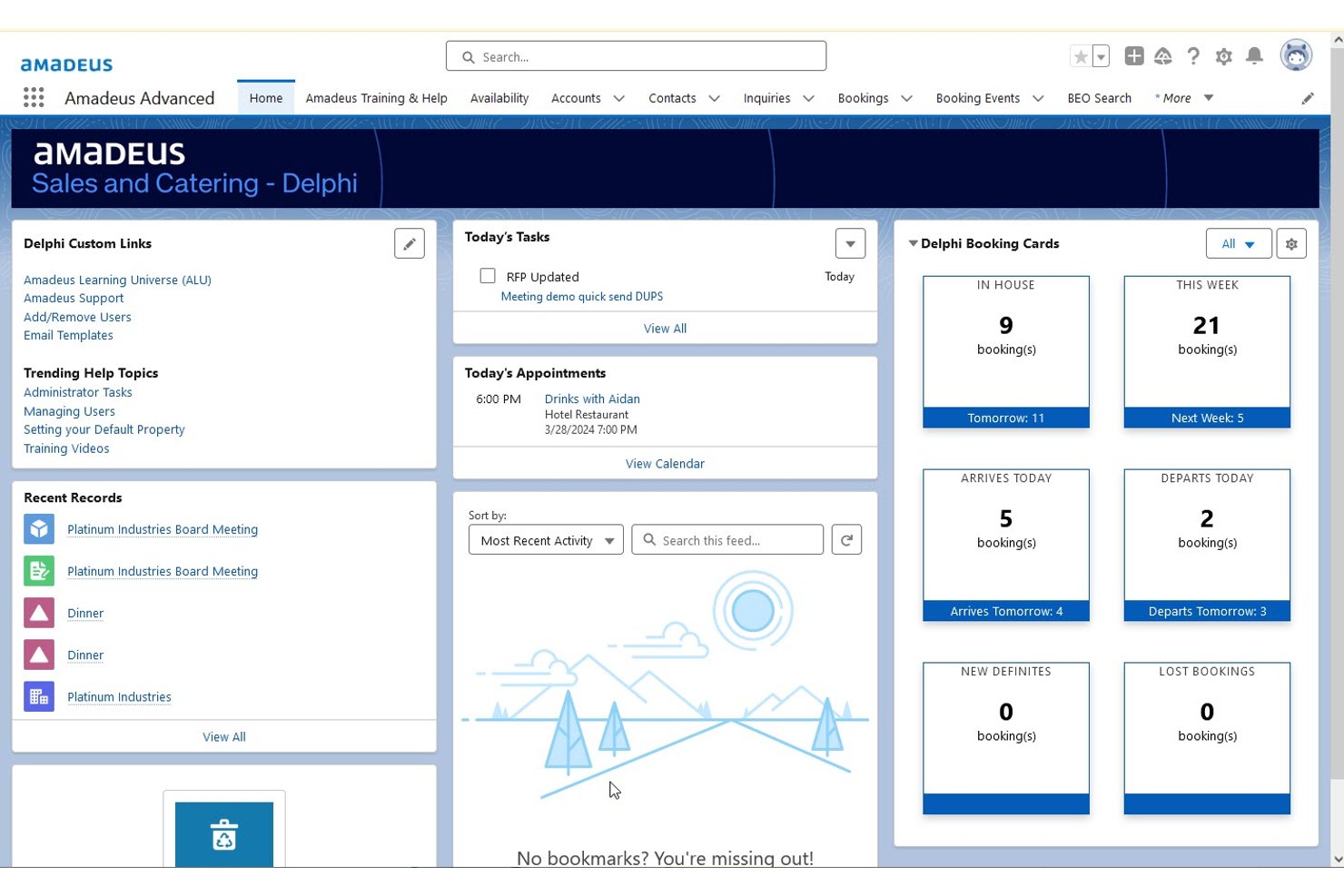Refresh the feed with the refresh icon
The width and height of the screenshot is (1344, 896).
[846, 539]
